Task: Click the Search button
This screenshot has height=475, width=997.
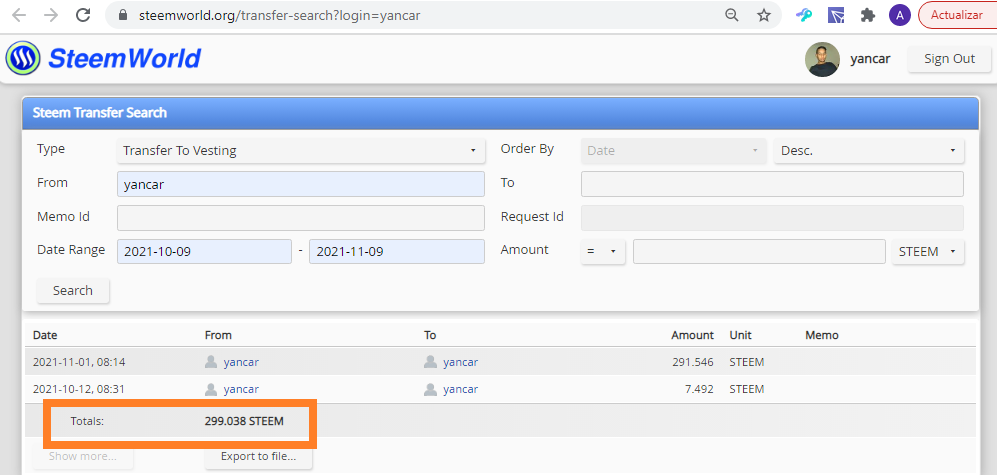Action: [72, 291]
